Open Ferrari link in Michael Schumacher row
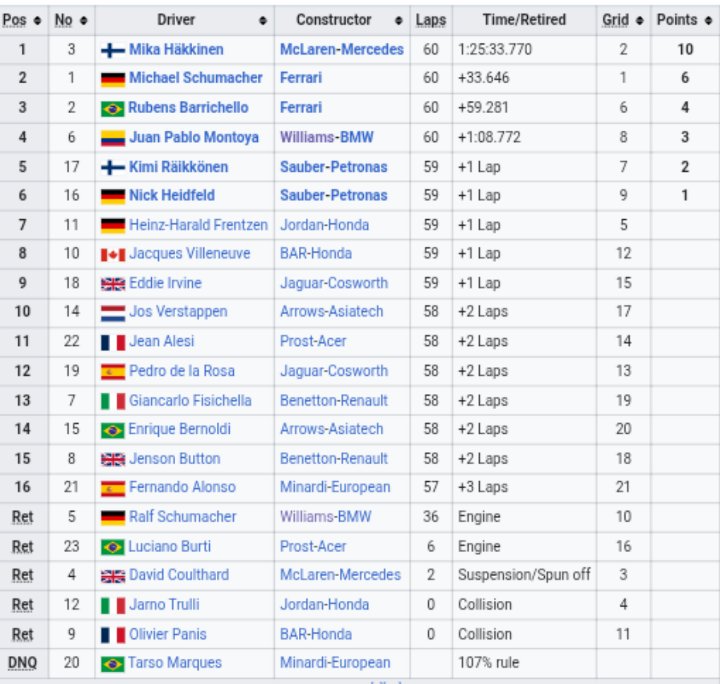The height and width of the screenshot is (684, 720). click(x=301, y=78)
